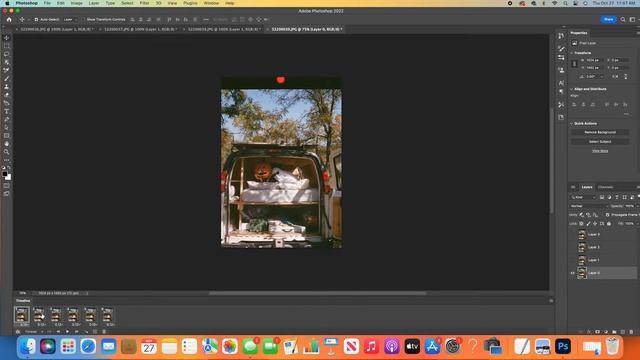Select the Brush tool
Image resolution: width=640 pixels, height=360 pixels.
7,78
